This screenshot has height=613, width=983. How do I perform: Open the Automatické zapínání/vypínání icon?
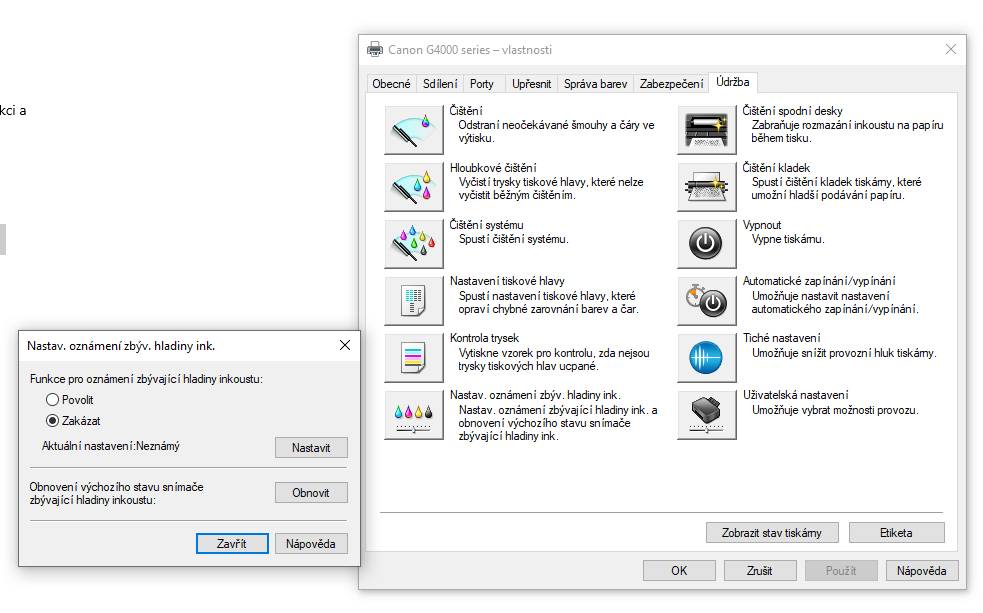tap(707, 301)
